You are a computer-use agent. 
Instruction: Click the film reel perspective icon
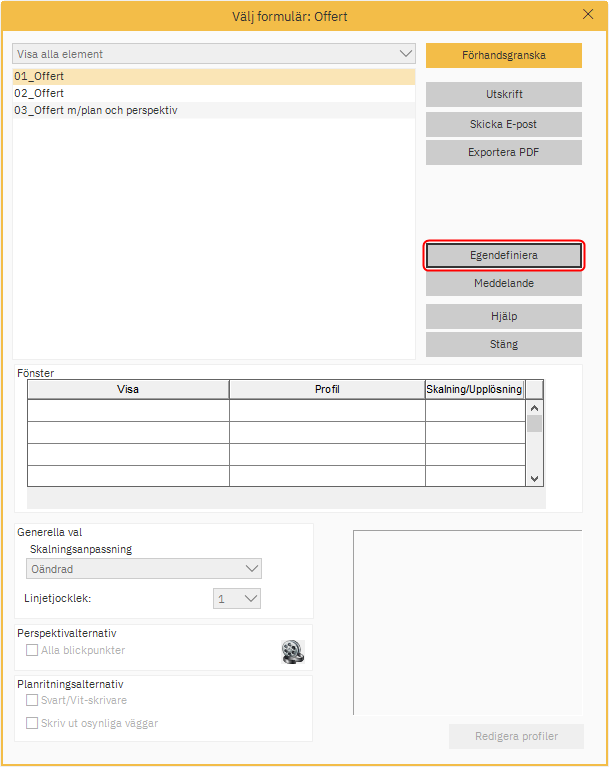click(293, 652)
